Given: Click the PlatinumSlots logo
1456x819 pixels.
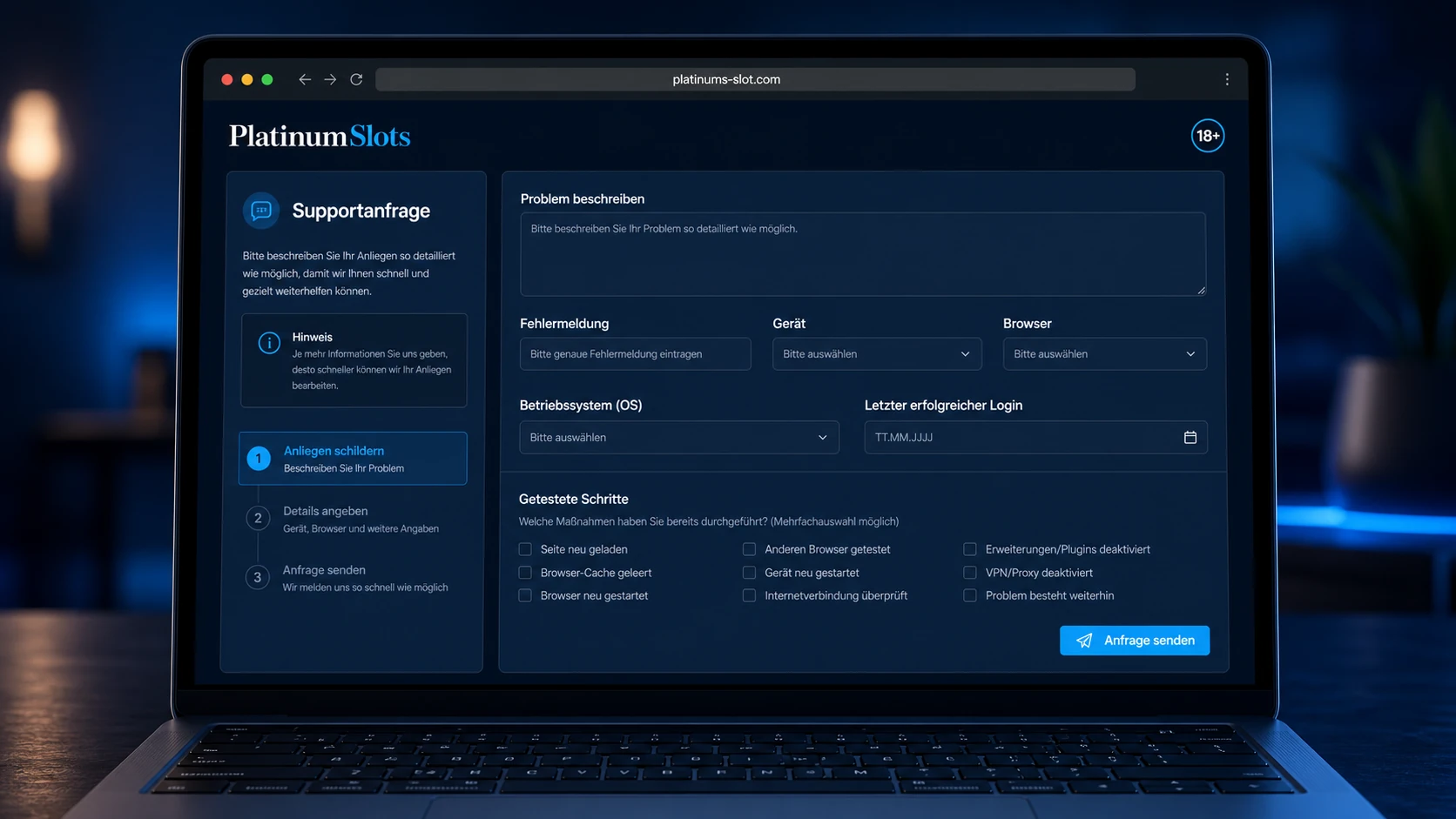Looking at the screenshot, I should [x=320, y=137].
